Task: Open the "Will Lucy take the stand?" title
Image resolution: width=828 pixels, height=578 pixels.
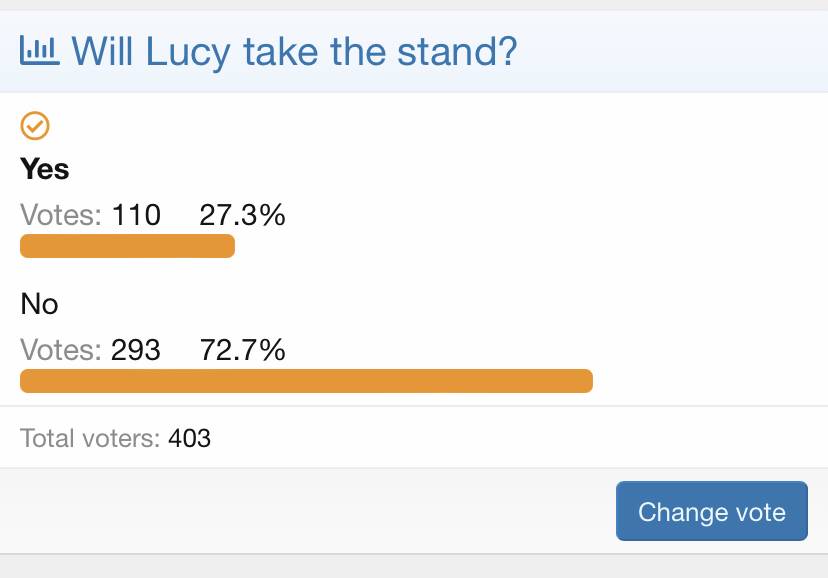Action: coord(294,52)
